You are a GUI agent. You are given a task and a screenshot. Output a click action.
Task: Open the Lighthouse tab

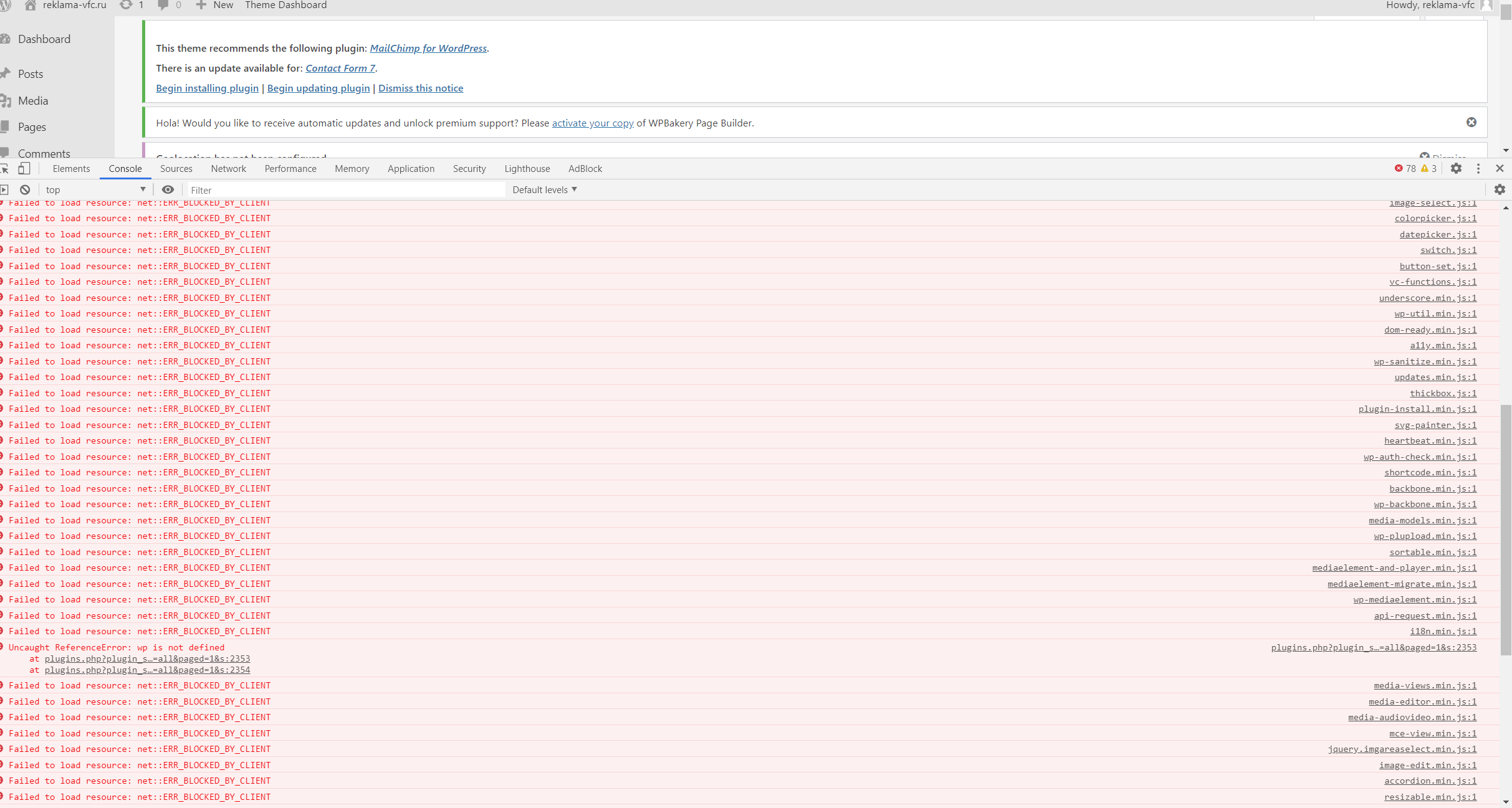tap(527, 169)
